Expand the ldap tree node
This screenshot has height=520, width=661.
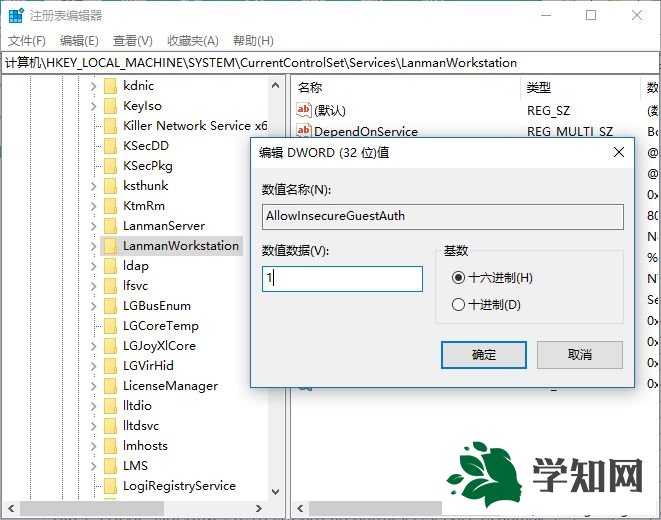coord(93,266)
